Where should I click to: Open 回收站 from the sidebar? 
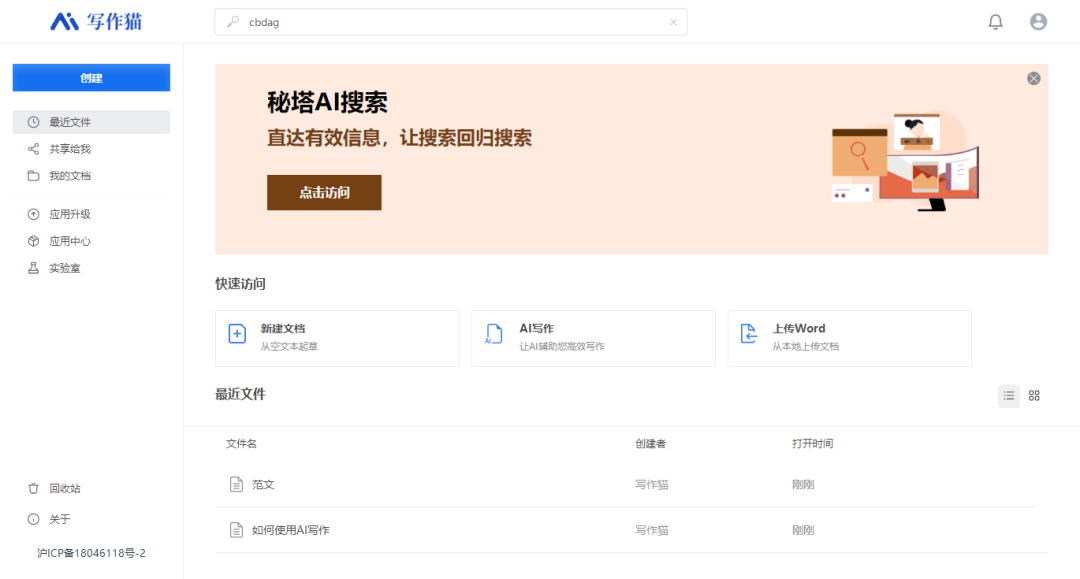coord(91,488)
